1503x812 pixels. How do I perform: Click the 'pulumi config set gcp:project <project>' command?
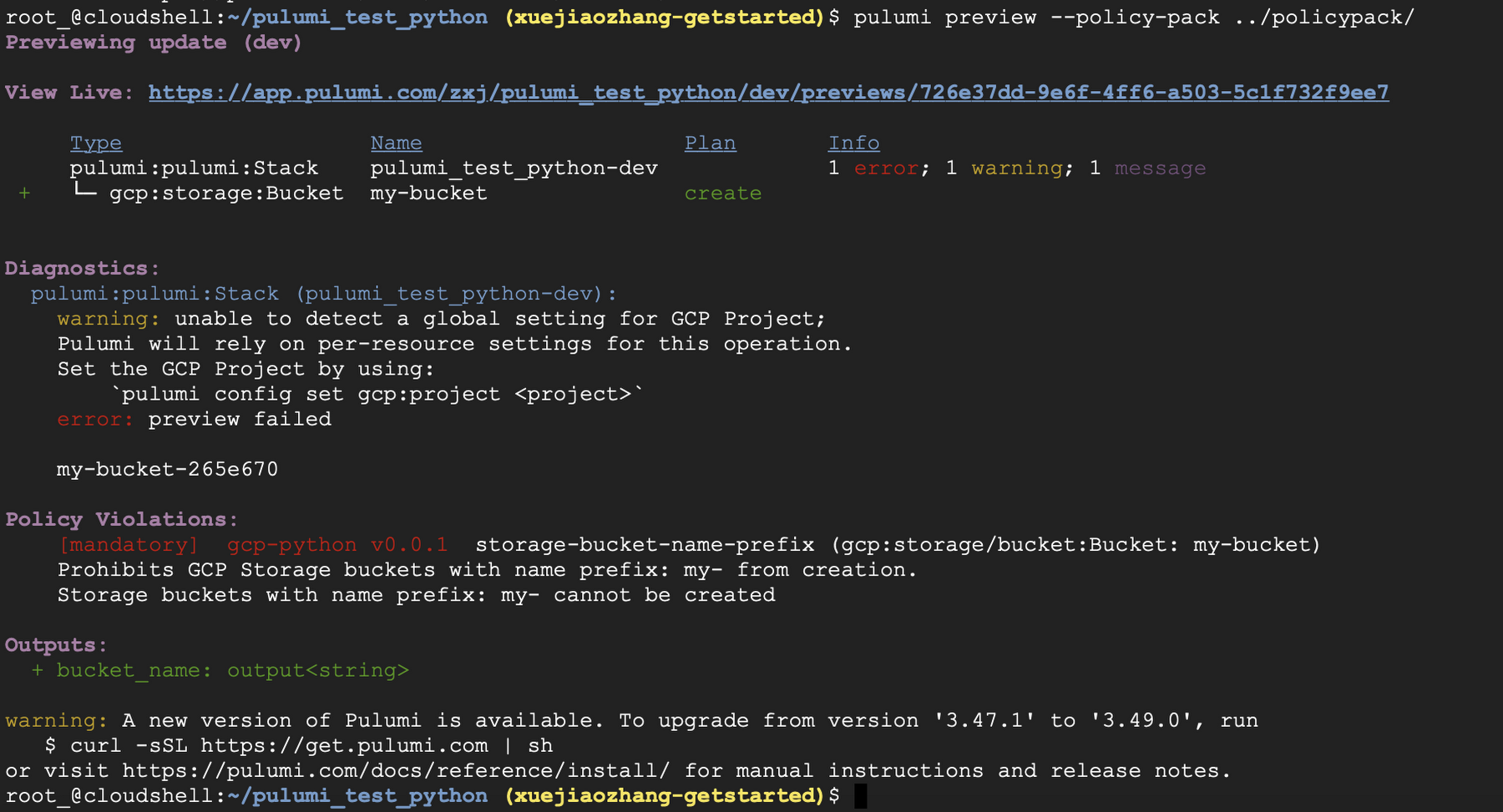click(377, 394)
